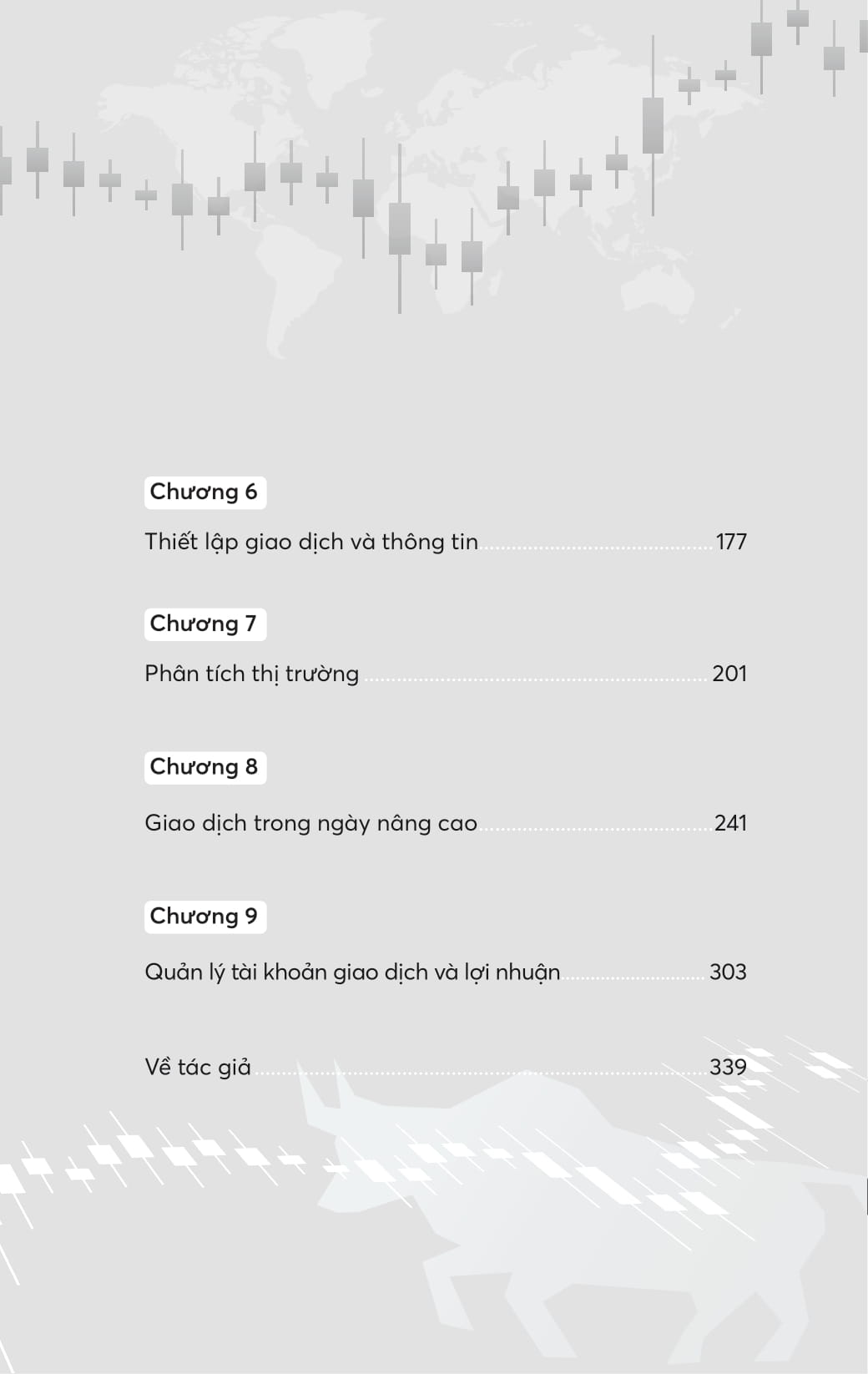Open the "Phân tích thị trường" entry
This screenshot has height=1374, width=868.
coord(251,674)
